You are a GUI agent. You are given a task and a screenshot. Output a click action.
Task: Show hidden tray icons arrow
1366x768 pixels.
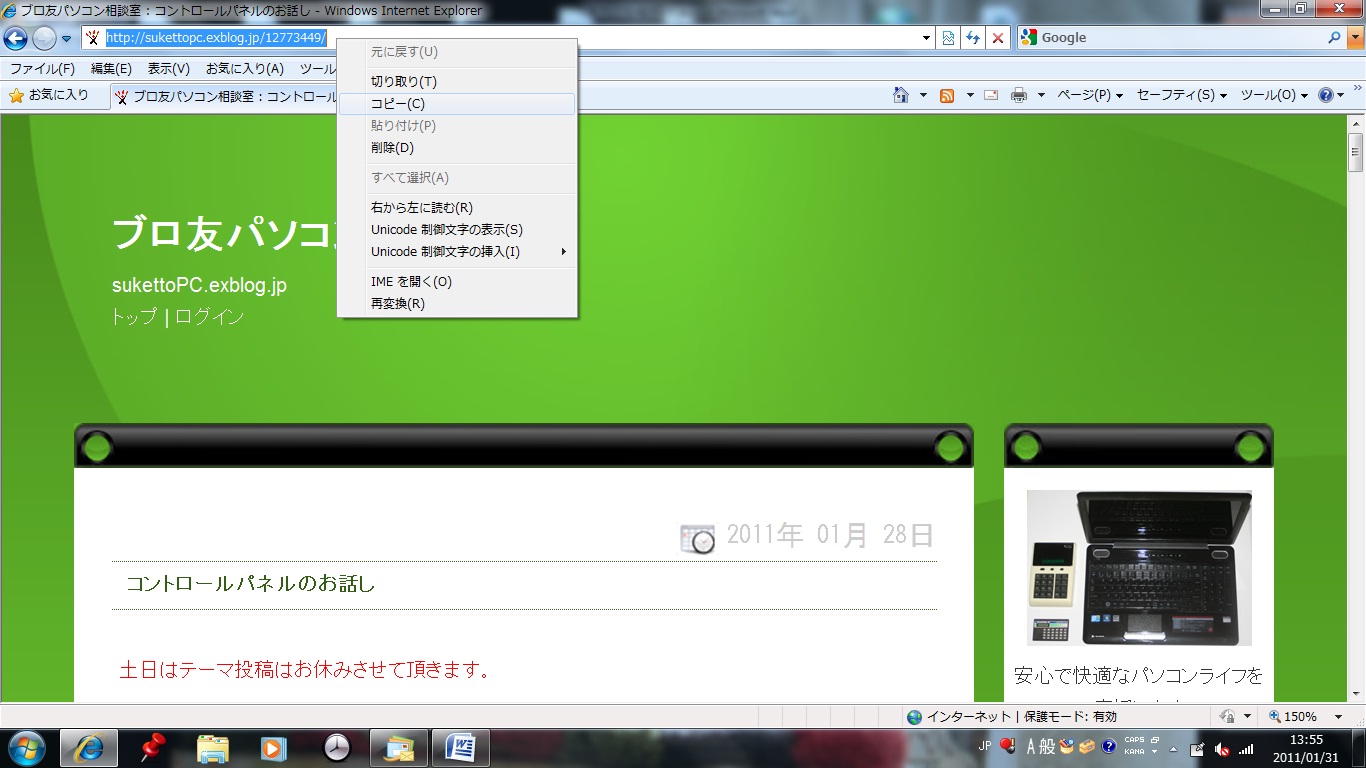(x=1171, y=748)
